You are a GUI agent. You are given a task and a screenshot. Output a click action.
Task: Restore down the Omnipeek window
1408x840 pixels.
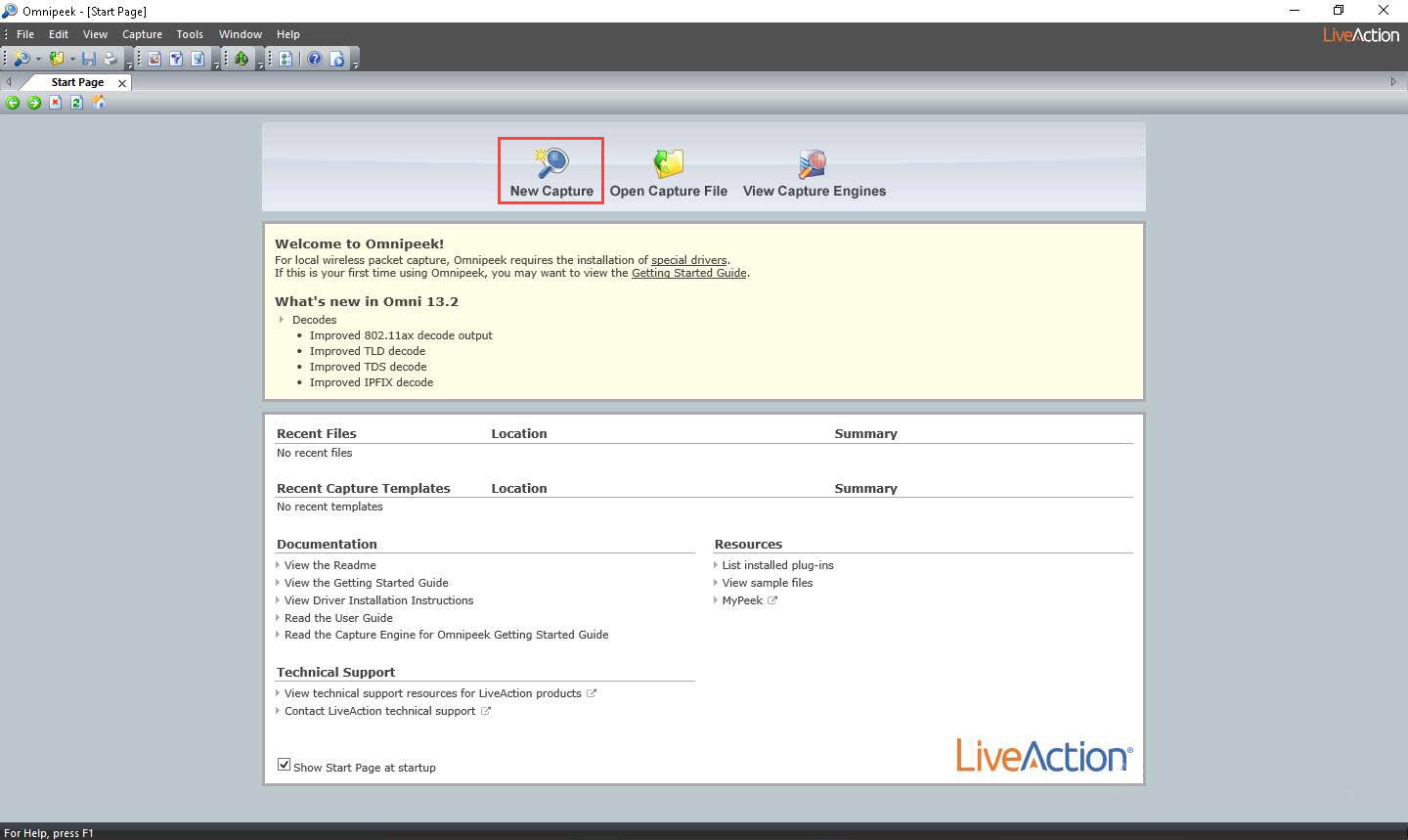click(1339, 10)
